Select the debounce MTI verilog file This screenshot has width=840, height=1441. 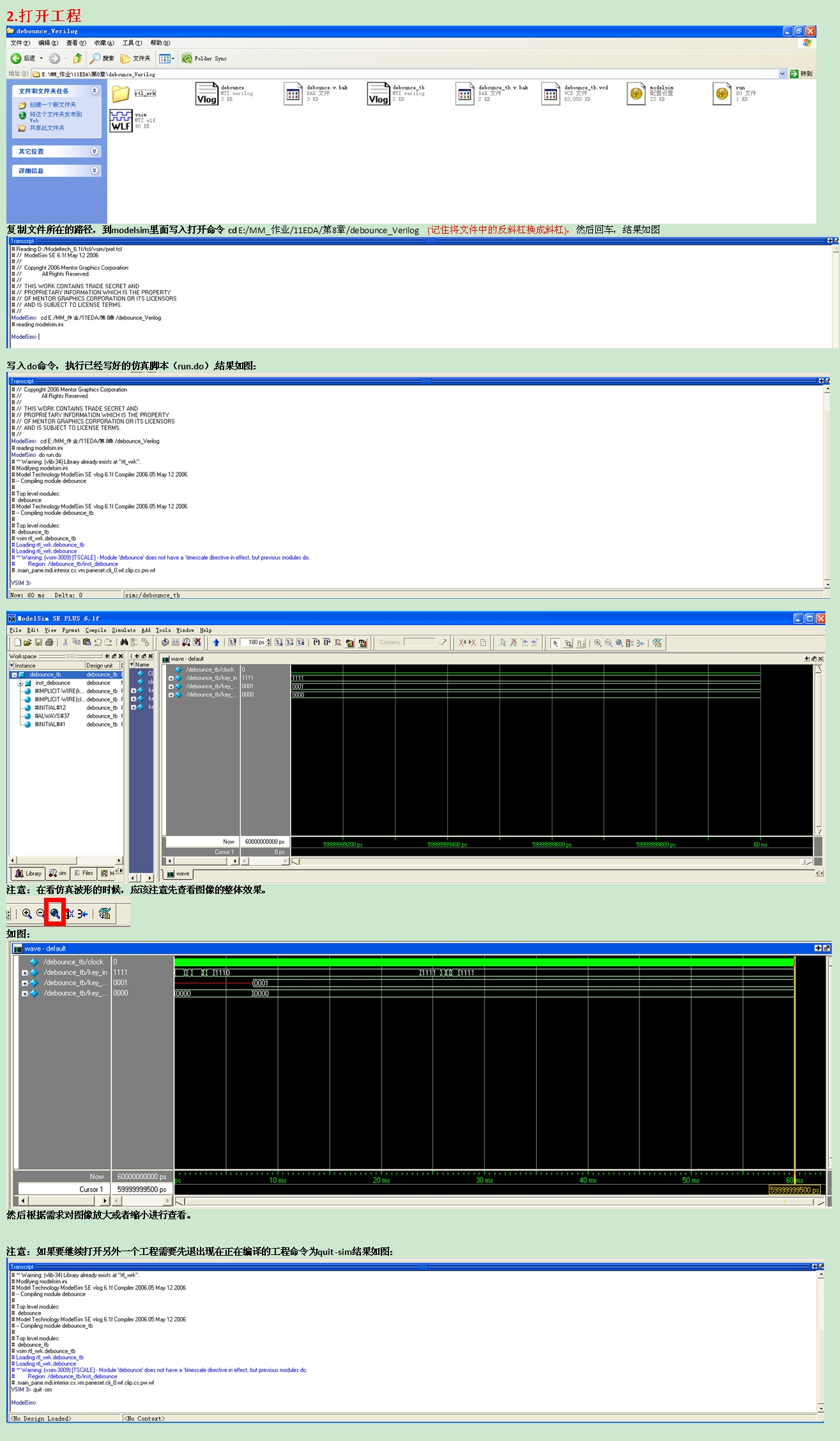[225, 93]
